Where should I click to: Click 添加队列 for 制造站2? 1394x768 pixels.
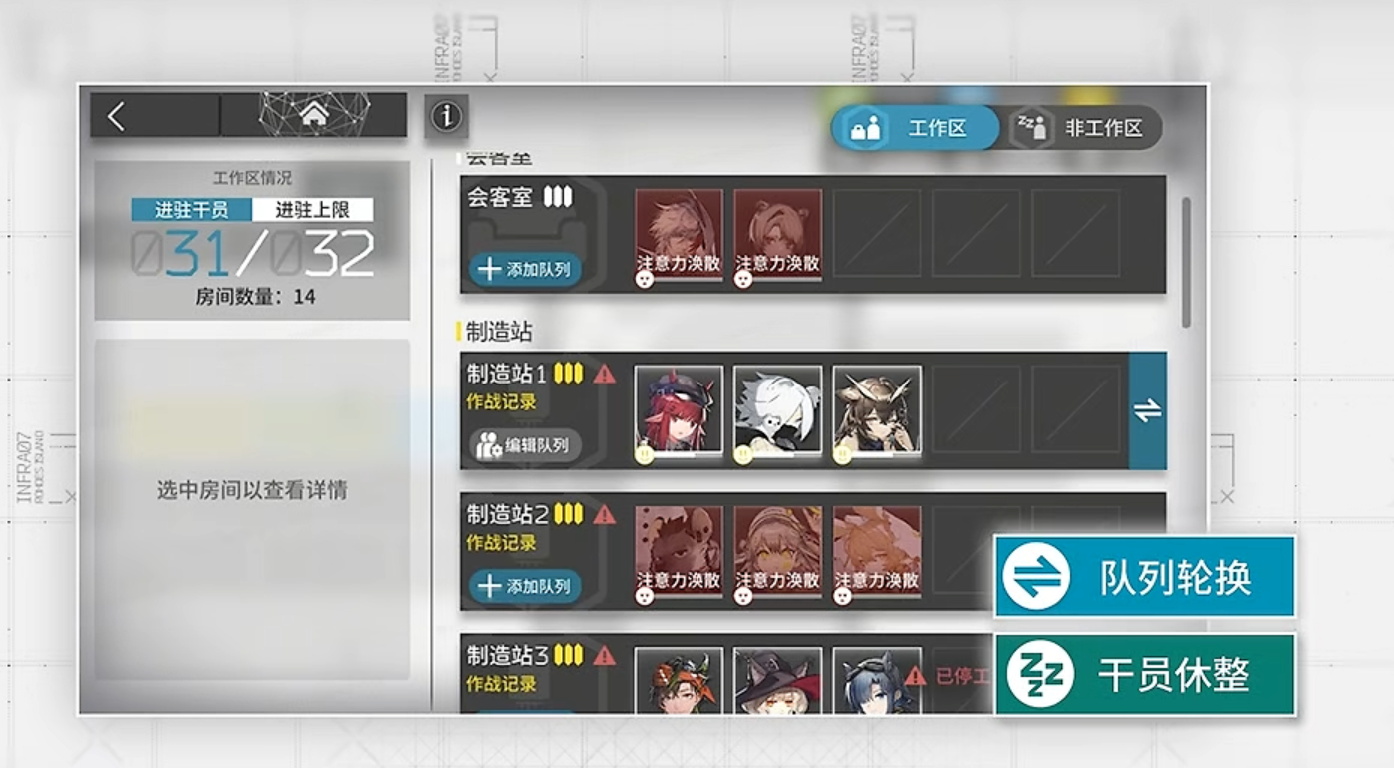pos(525,586)
